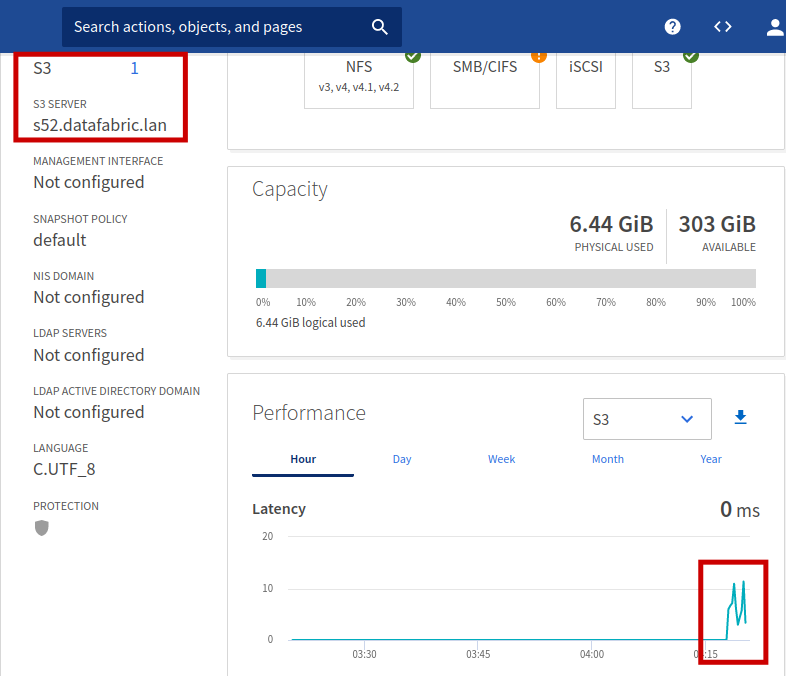Click the C.UTF_8 language value
The height and width of the screenshot is (676, 786).
coord(64,470)
